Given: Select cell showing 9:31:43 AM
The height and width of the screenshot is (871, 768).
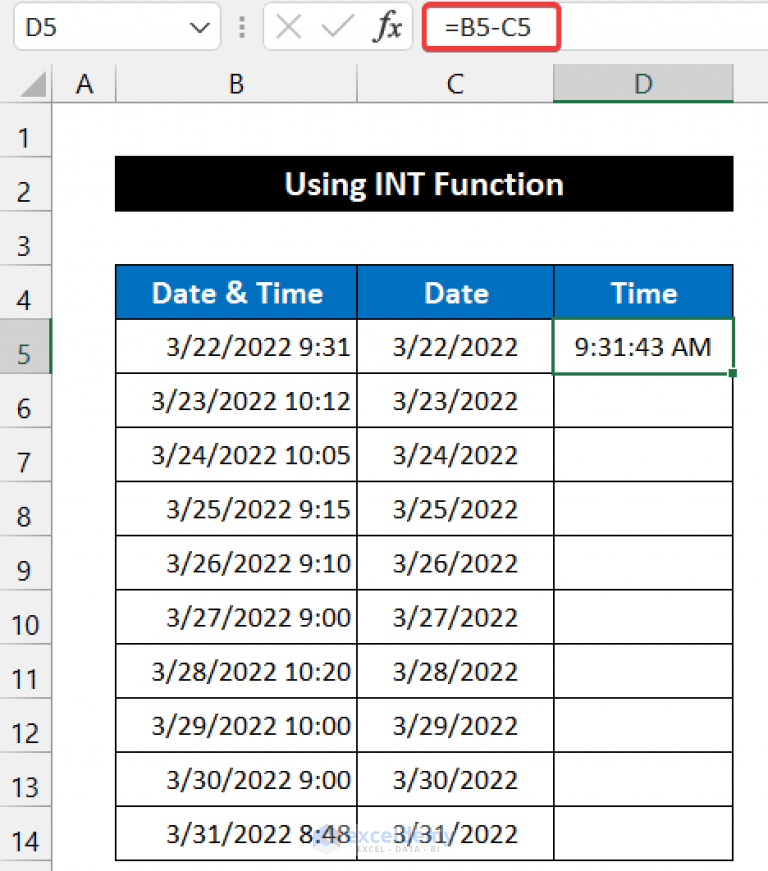Looking at the screenshot, I should pos(643,347).
